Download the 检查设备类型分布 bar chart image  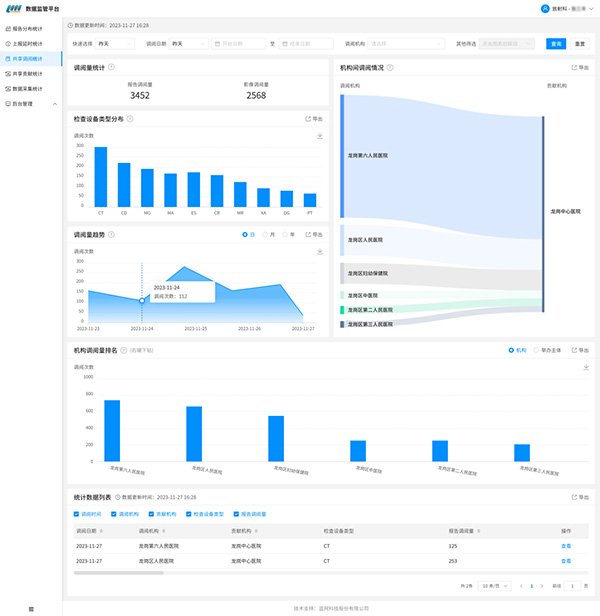coord(320,135)
